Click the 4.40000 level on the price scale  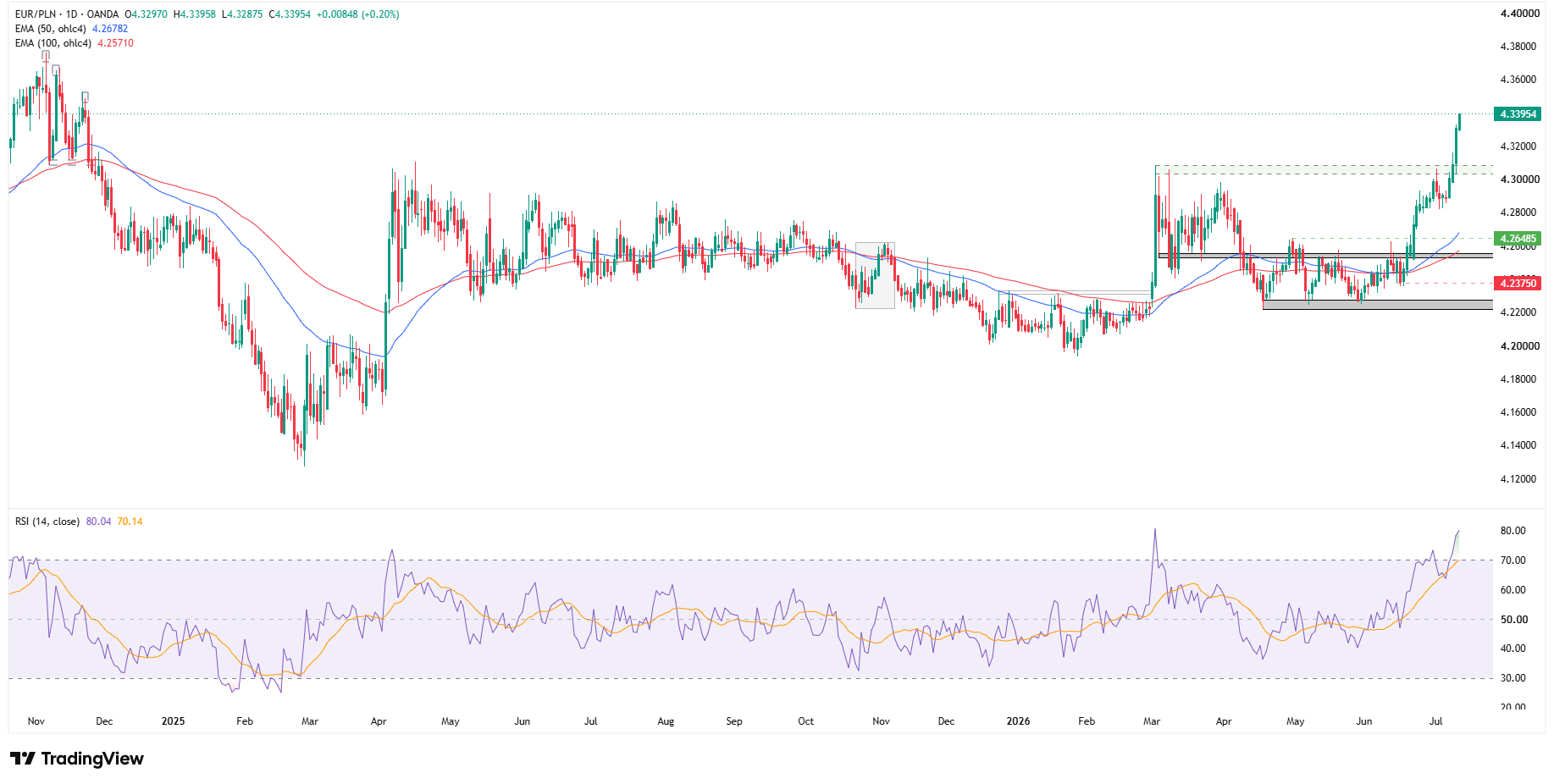1519,14
